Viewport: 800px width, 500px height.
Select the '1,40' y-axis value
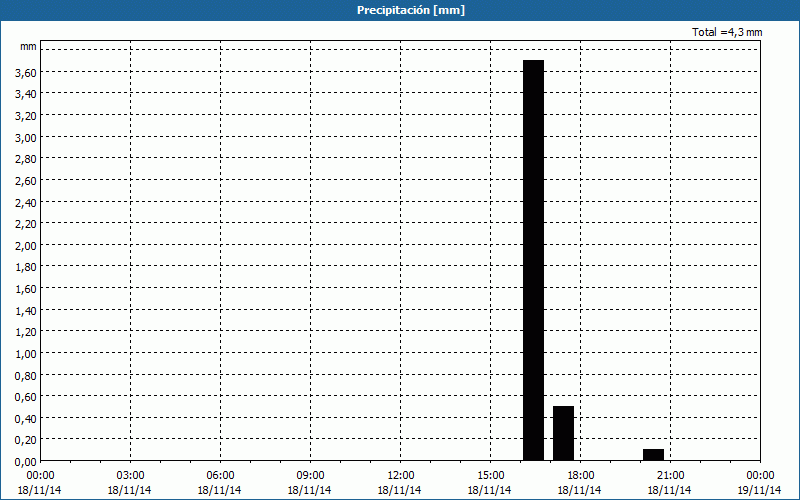26,311
